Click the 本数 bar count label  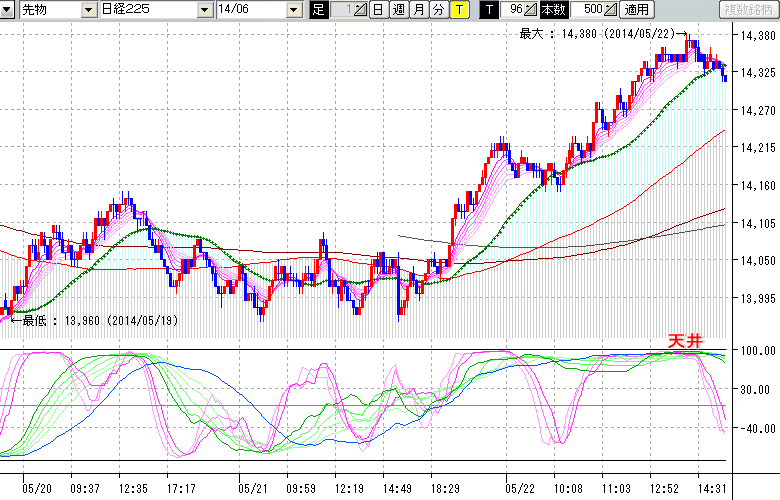552,10
